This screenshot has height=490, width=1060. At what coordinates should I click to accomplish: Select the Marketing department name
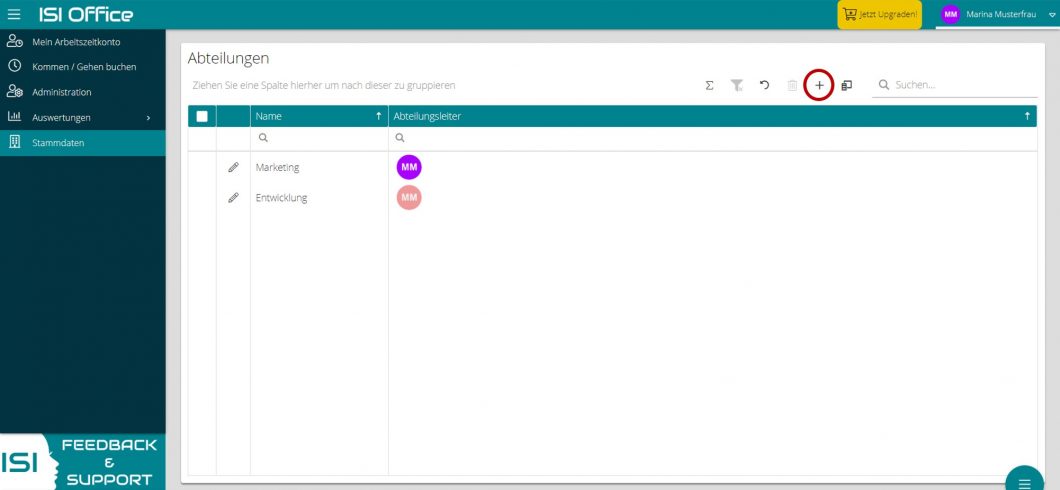tap(277, 167)
